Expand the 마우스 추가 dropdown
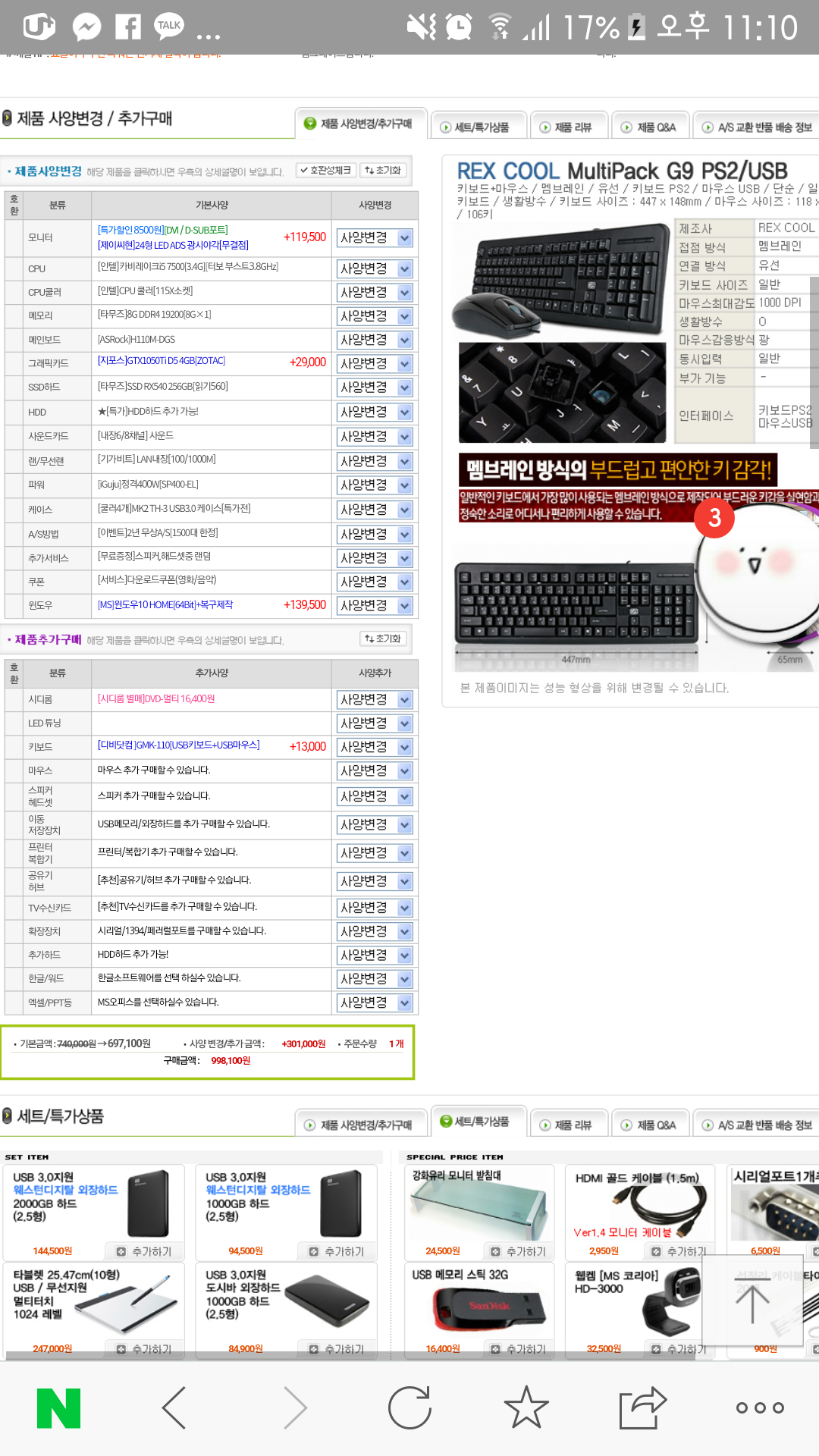 tap(375, 770)
